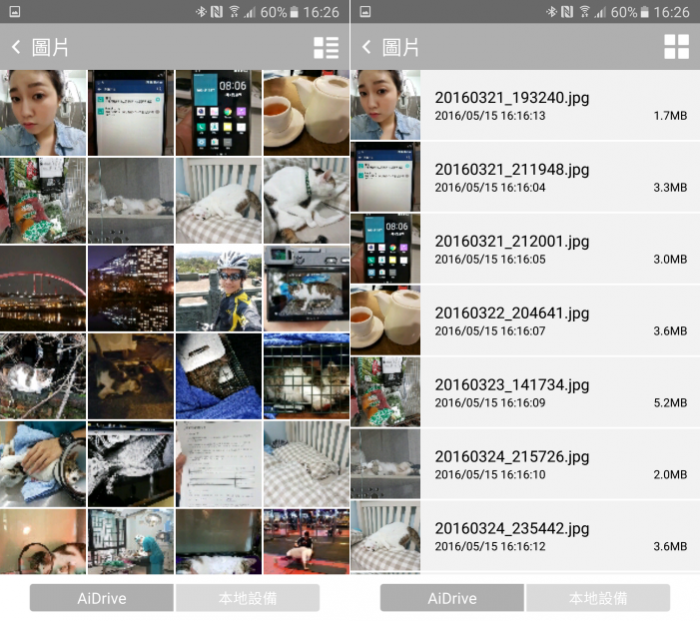This screenshot has width=700, height=621.
Task: Open the paper document photo in grid
Action: pos(219,464)
